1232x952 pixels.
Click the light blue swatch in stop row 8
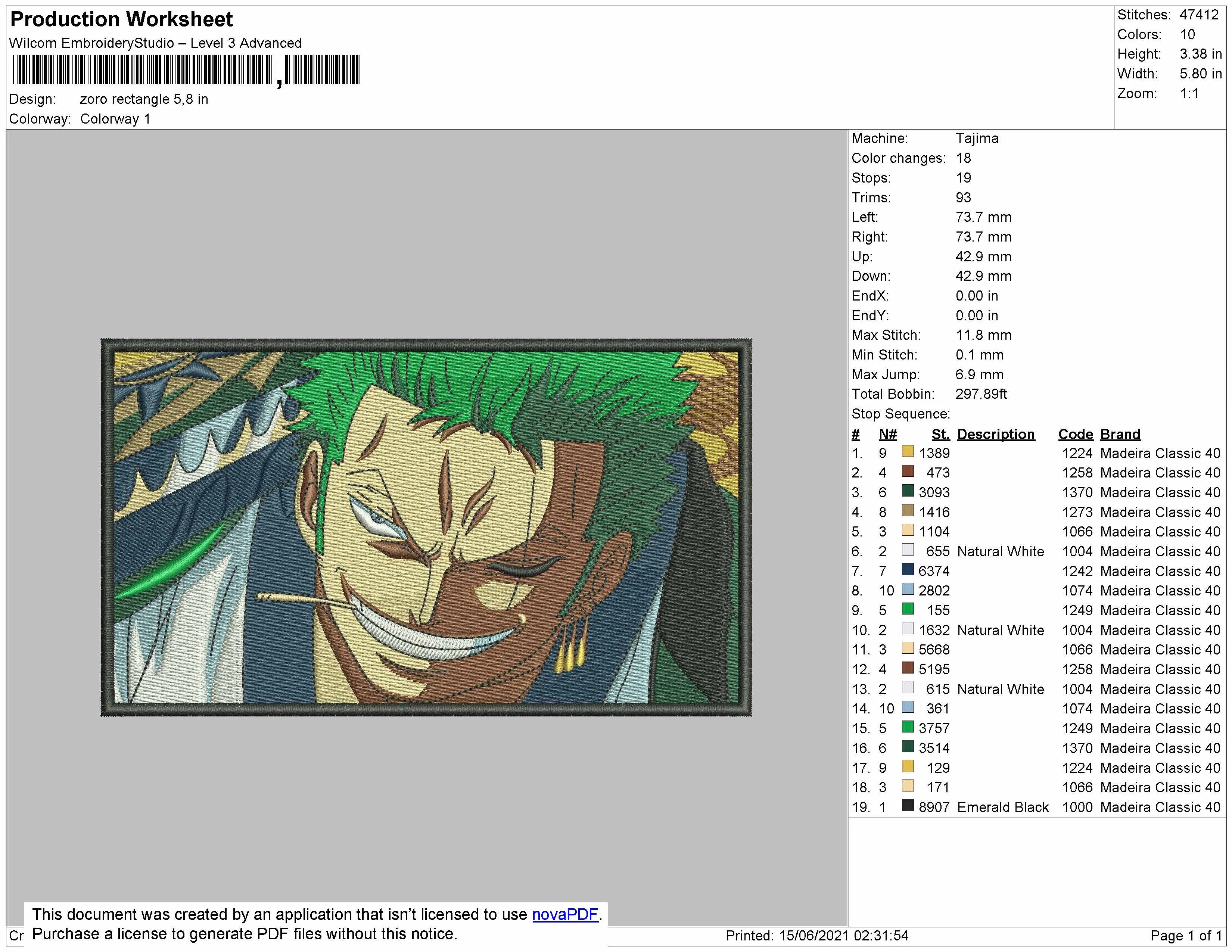[x=908, y=589]
